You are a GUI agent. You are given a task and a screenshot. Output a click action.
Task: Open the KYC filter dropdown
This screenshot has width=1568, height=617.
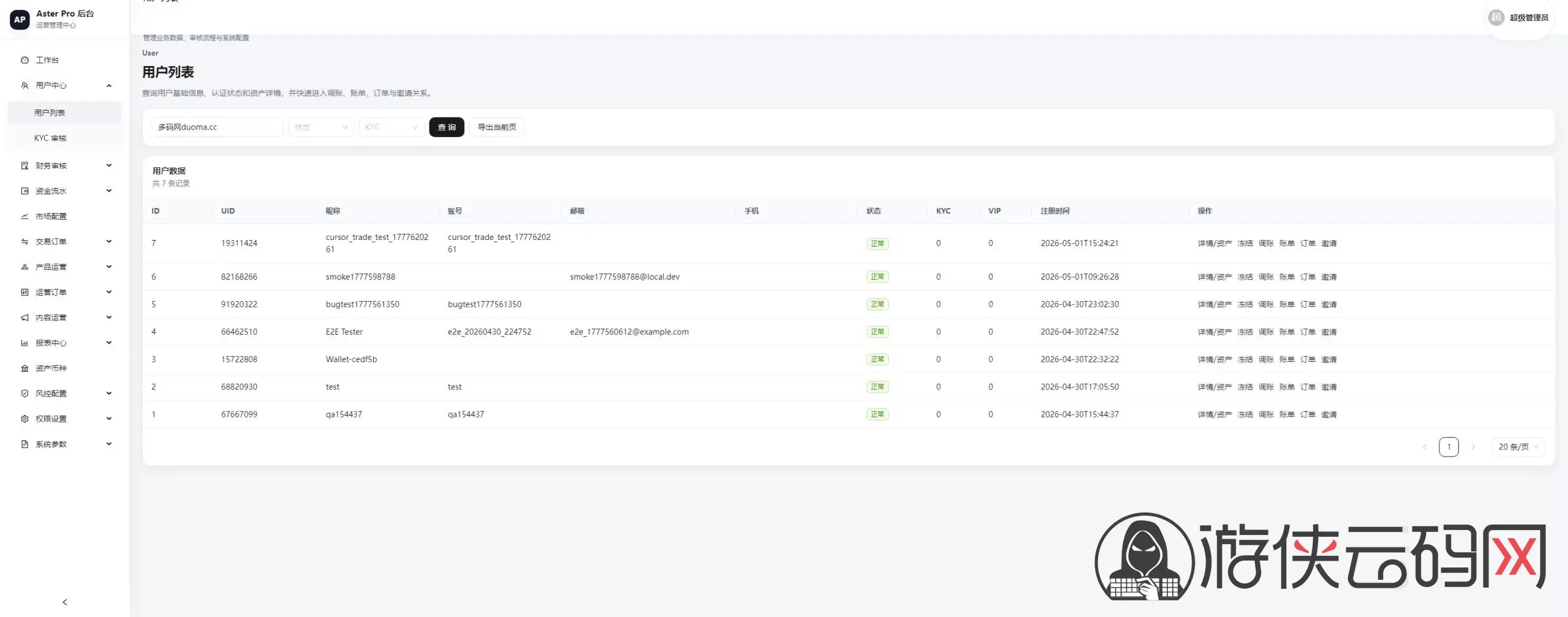[391, 127]
